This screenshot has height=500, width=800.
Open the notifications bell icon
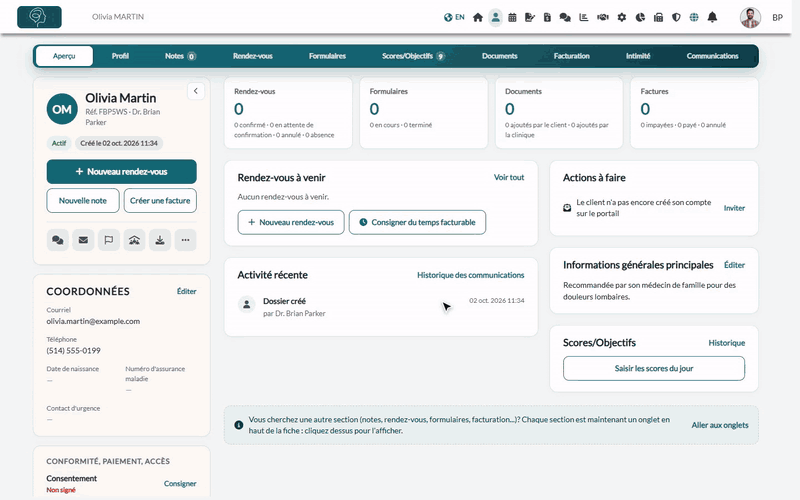712,17
